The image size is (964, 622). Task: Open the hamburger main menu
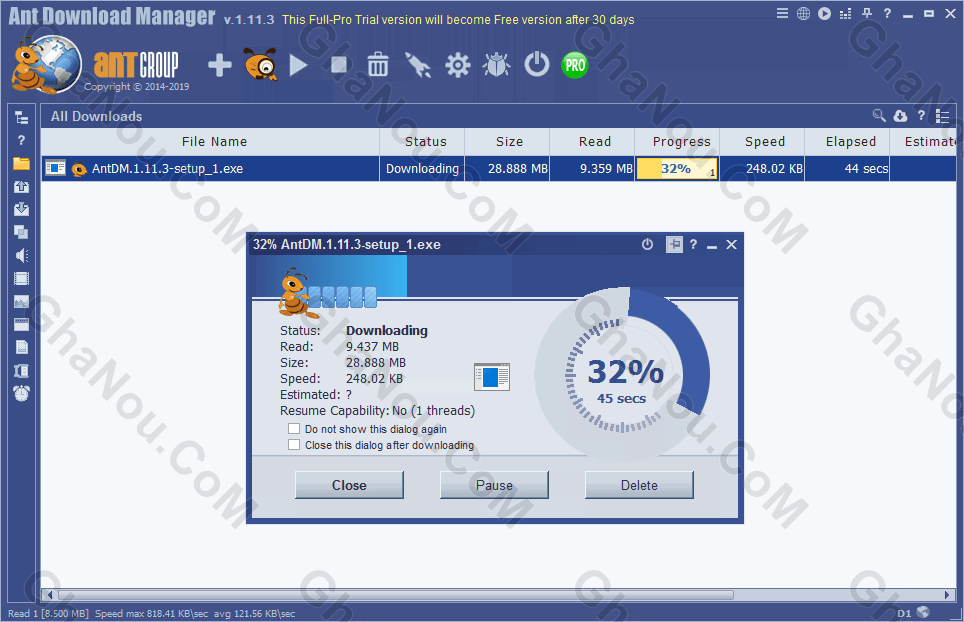(x=782, y=13)
